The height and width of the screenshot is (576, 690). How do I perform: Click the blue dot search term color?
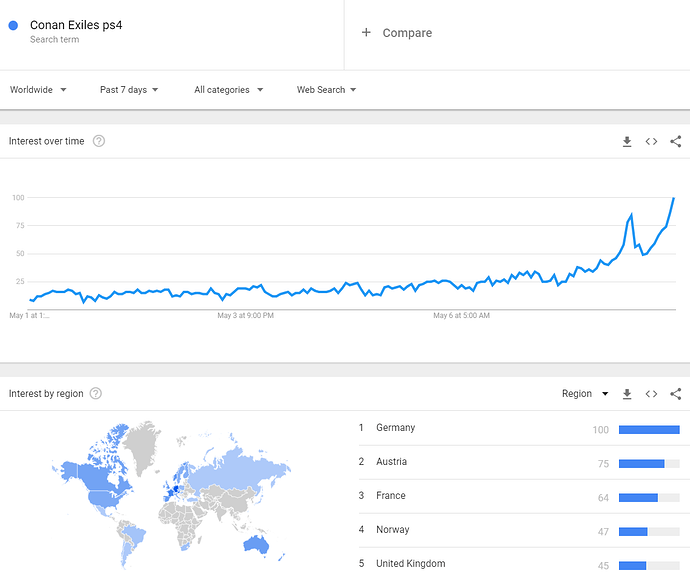pos(13,26)
